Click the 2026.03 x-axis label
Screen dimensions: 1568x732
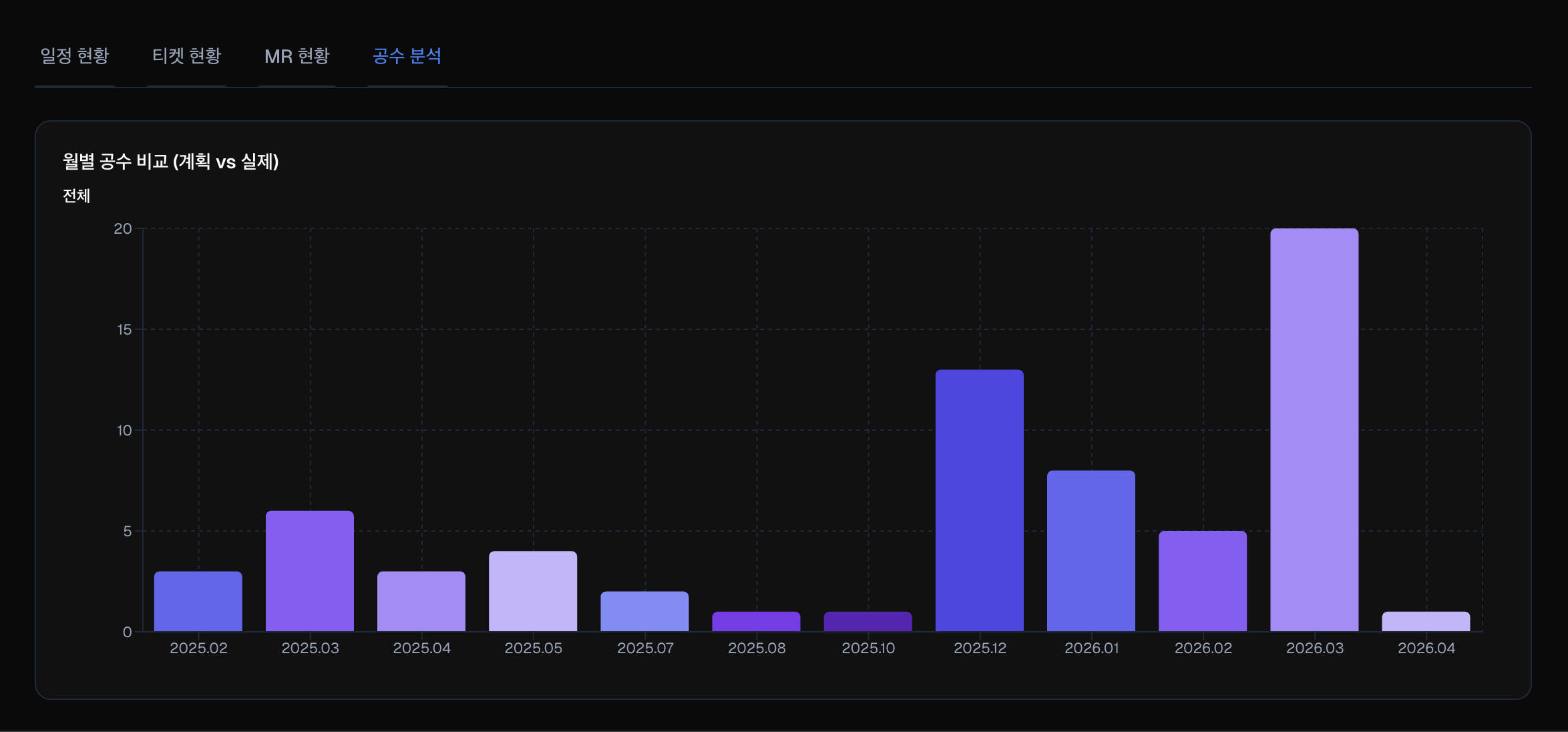(1314, 648)
